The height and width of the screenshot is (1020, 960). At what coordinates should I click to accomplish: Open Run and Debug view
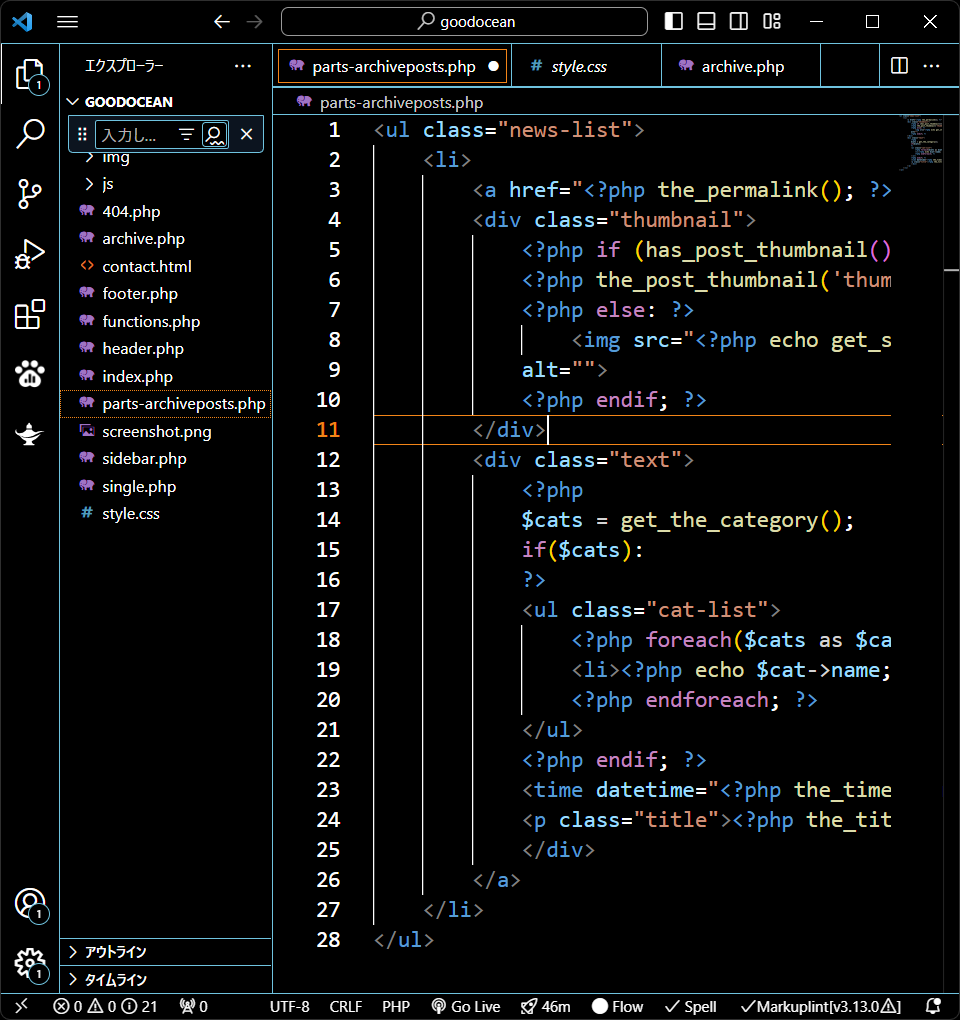tap(30, 254)
